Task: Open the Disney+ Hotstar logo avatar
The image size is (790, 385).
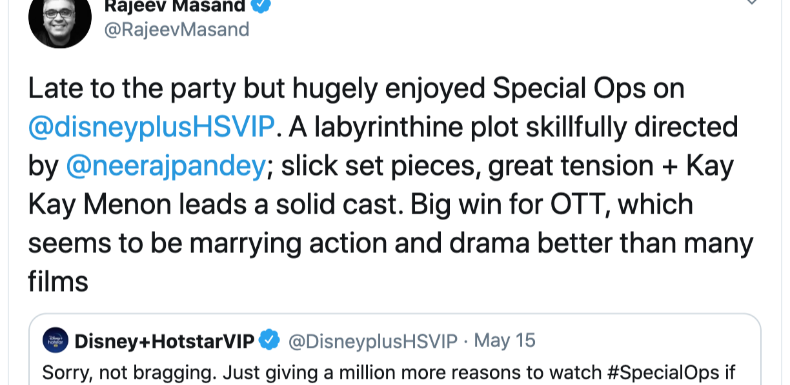Action: tap(55, 340)
